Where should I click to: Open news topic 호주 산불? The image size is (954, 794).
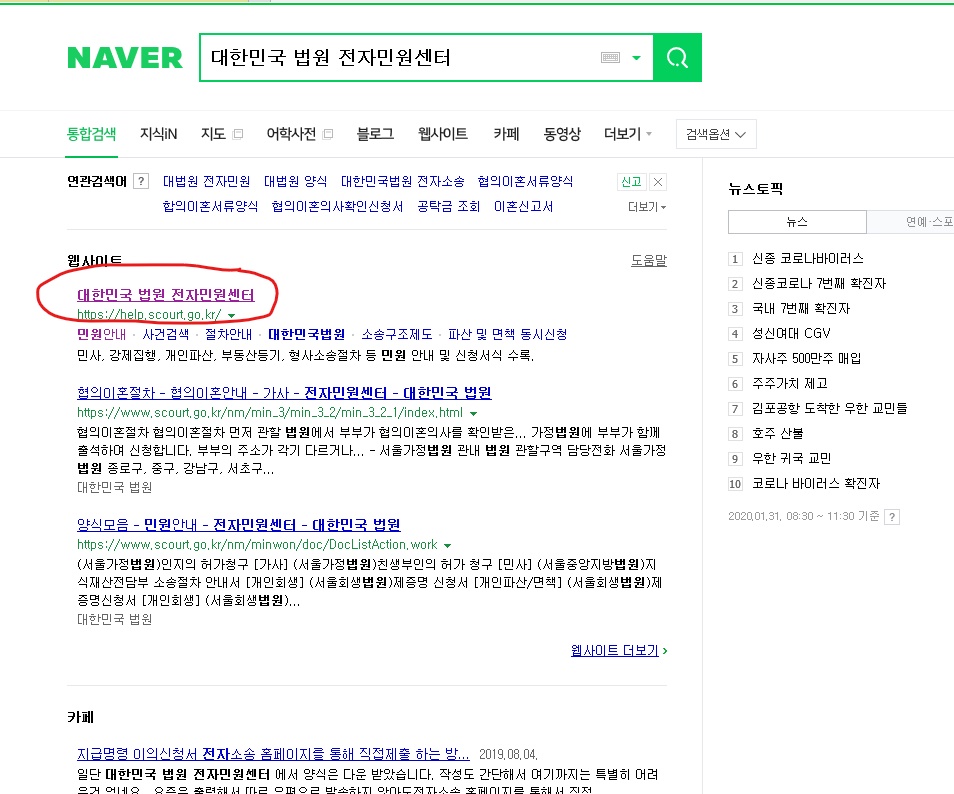(x=778, y=433)
